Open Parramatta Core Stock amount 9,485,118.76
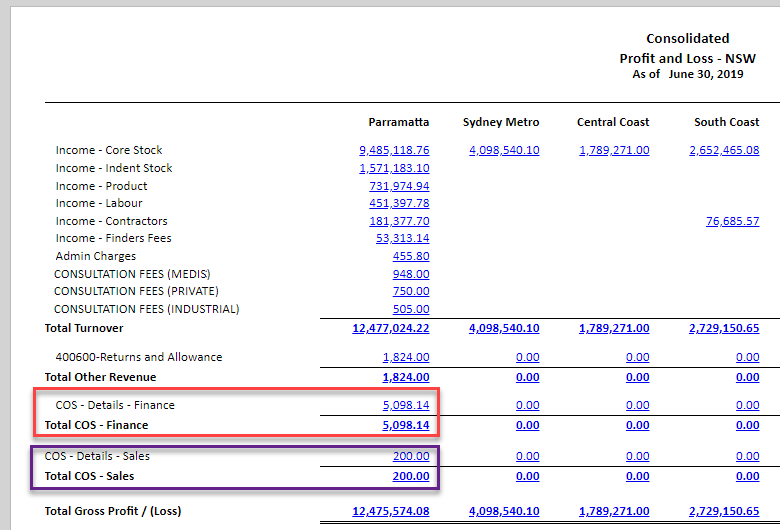The width and height of the screenshot is (780, 530). (394, 150)
